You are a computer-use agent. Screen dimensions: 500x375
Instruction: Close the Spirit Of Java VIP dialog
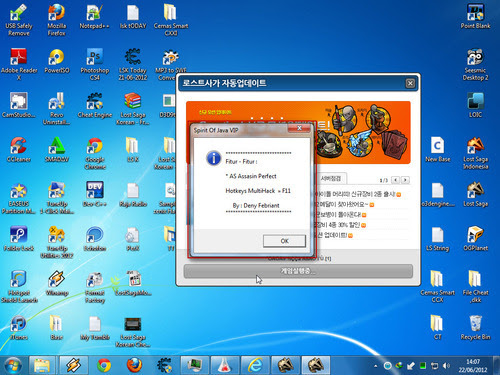(299, 128)
